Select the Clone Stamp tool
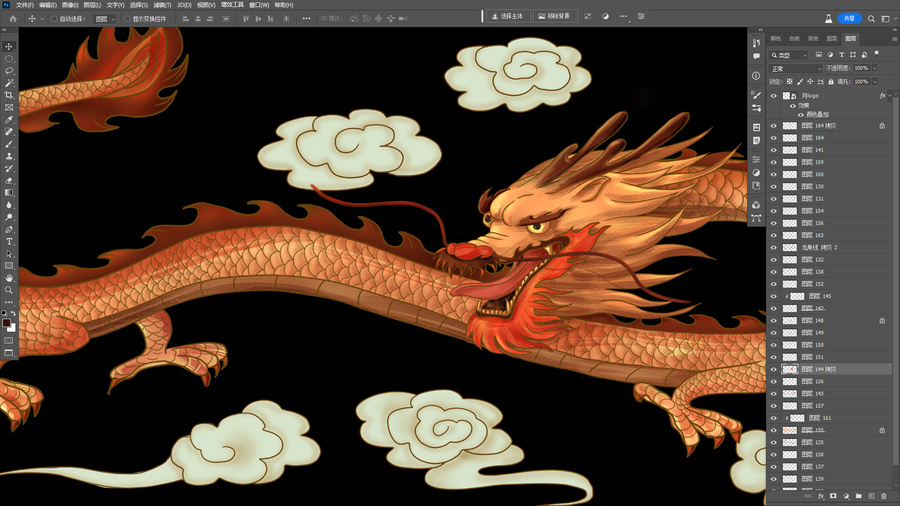Image resolution: width=900 pixels, height=506 pixels. pyautogui.click(x=9, y=156)
